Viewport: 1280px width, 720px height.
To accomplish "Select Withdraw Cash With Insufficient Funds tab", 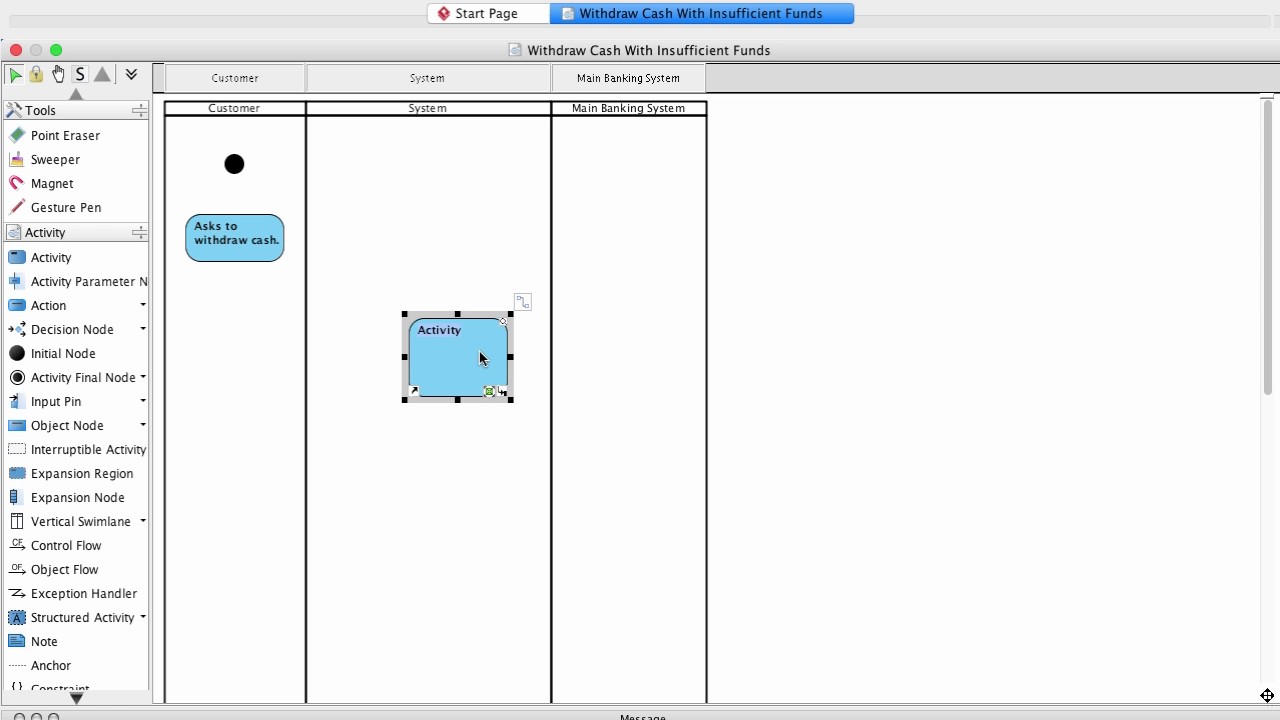I will (701, 13).
